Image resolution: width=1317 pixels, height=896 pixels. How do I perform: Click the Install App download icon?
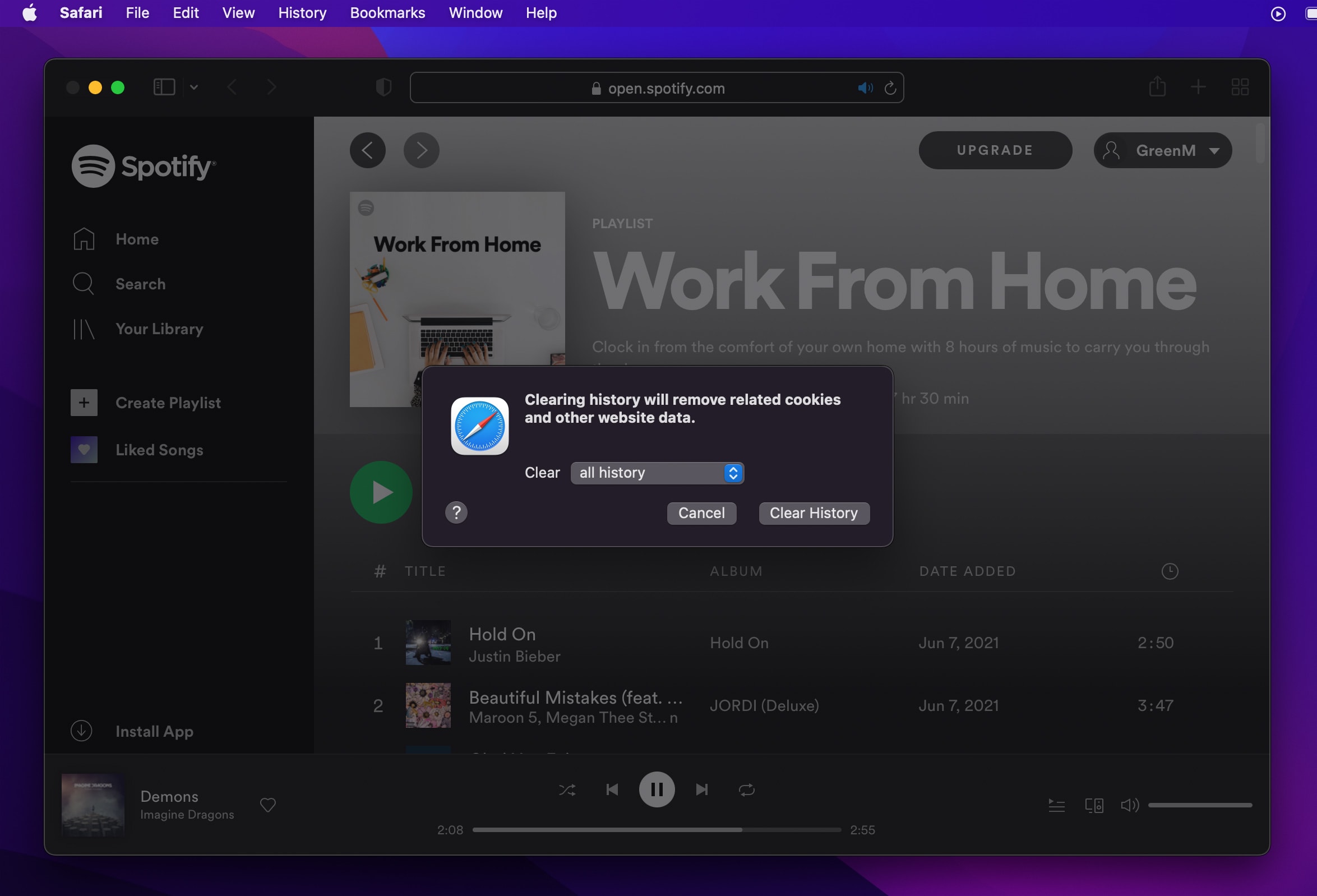[81, 731]
